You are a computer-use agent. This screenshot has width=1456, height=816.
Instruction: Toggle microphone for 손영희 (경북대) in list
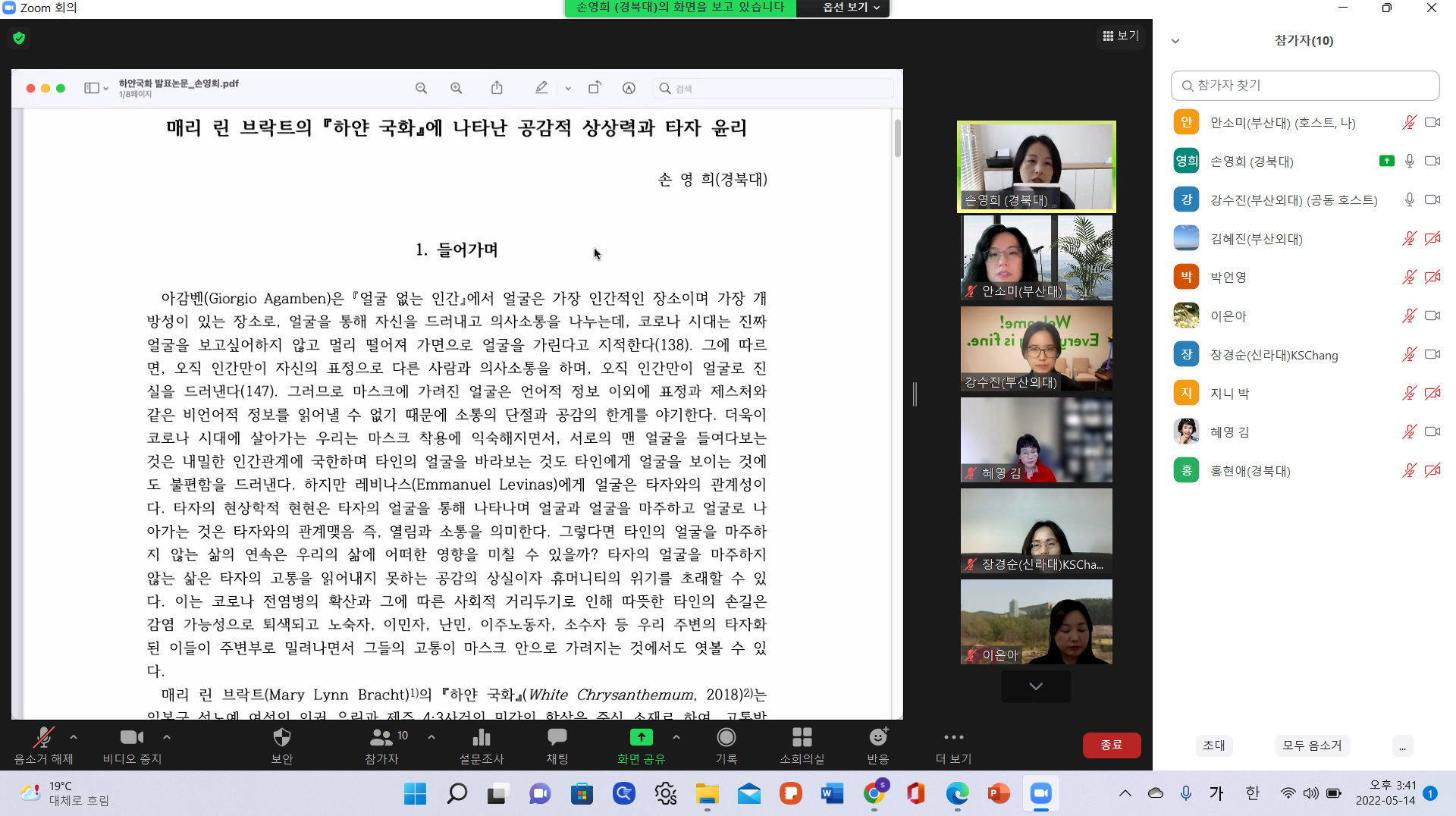[x=1409, y=162]
